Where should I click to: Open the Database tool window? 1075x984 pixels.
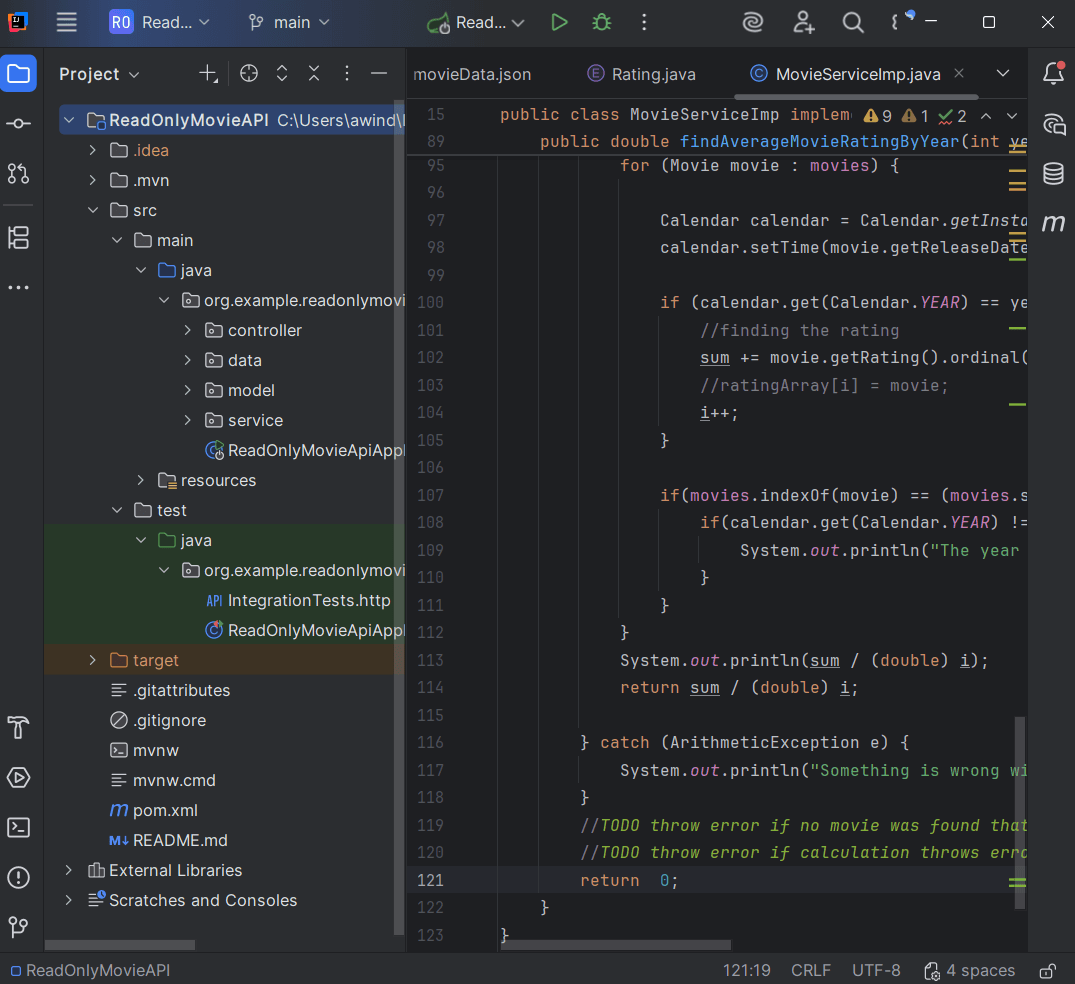point(1054,173)
